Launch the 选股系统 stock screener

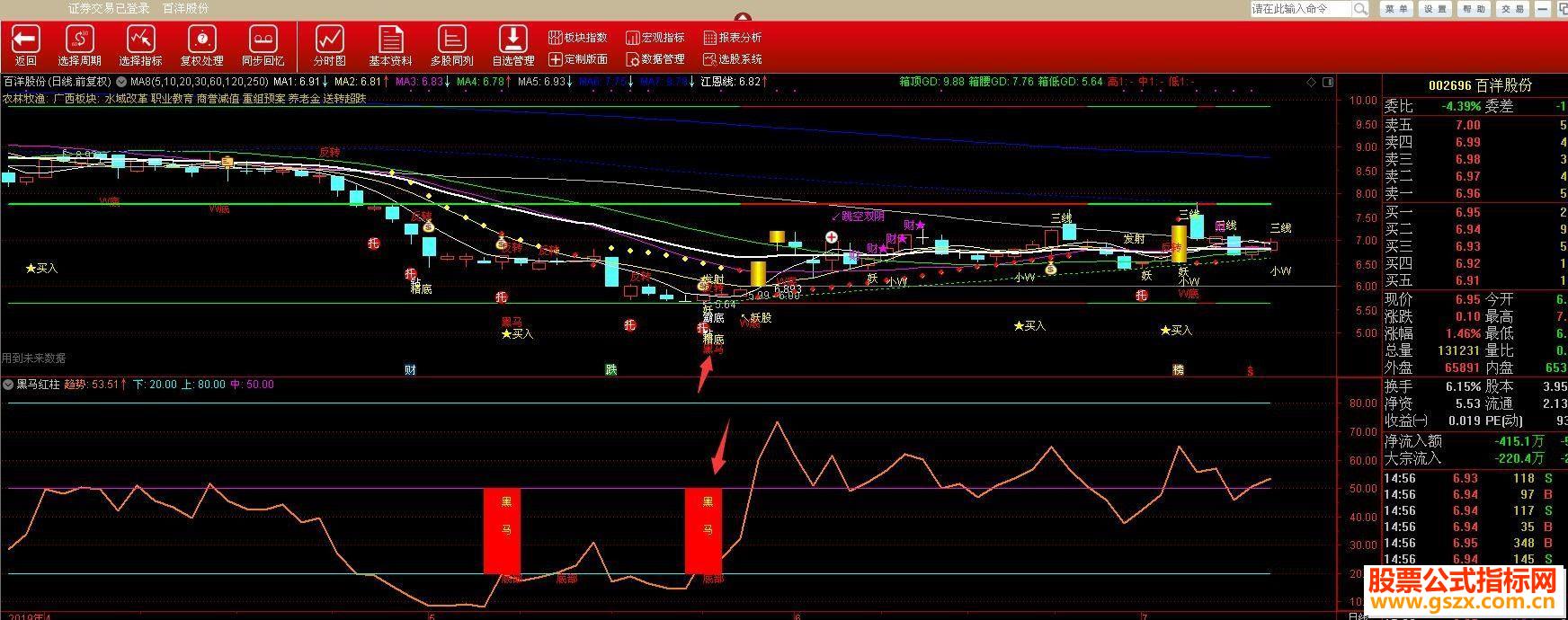coord(732,59)
